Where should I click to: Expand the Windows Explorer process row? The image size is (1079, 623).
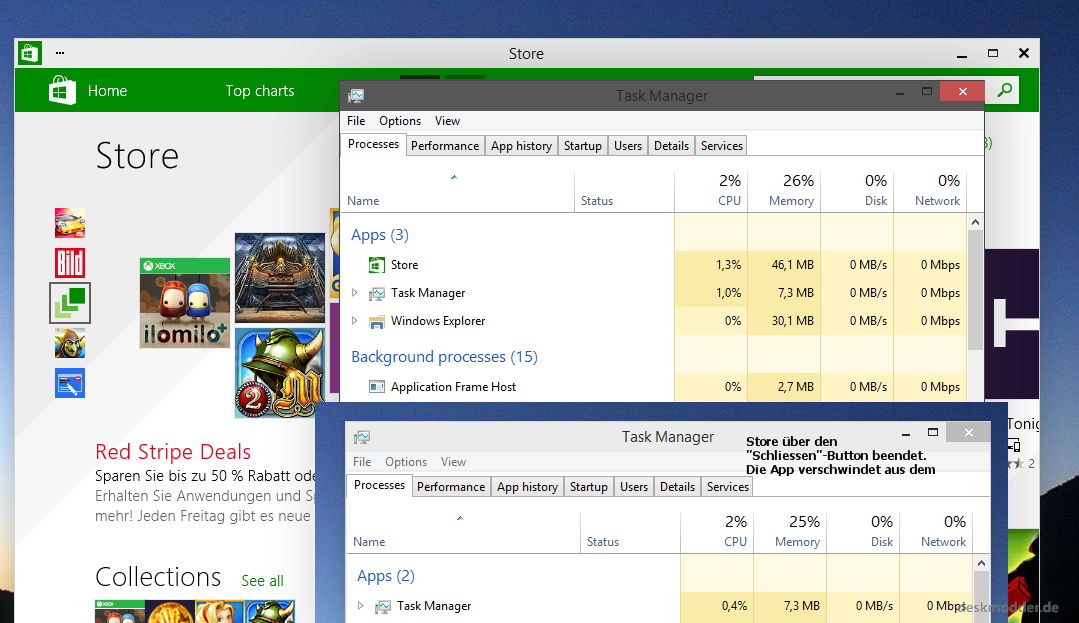click(x=354, y=321)
